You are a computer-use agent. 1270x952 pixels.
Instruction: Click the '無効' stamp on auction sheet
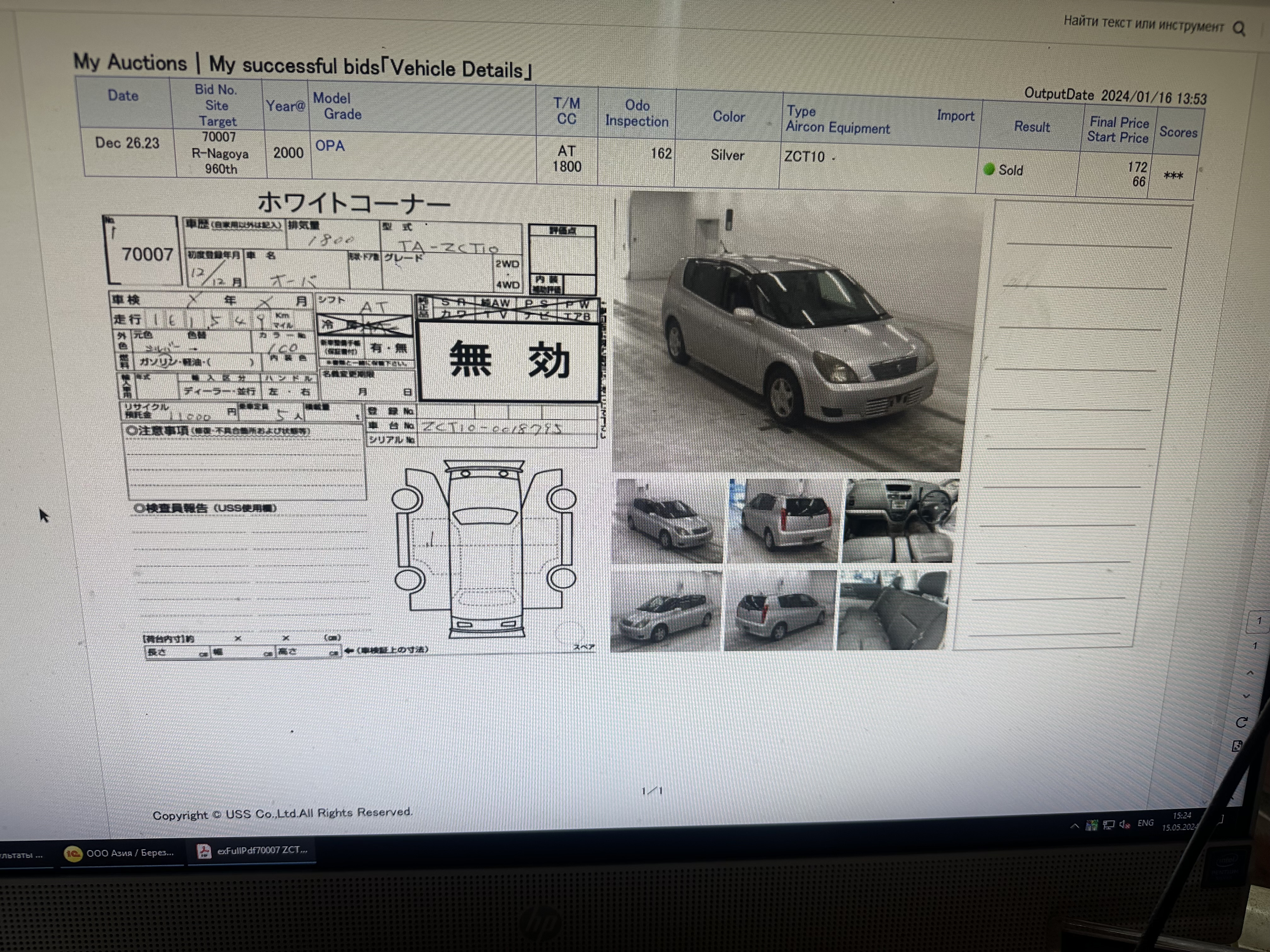tap(510, 360)
